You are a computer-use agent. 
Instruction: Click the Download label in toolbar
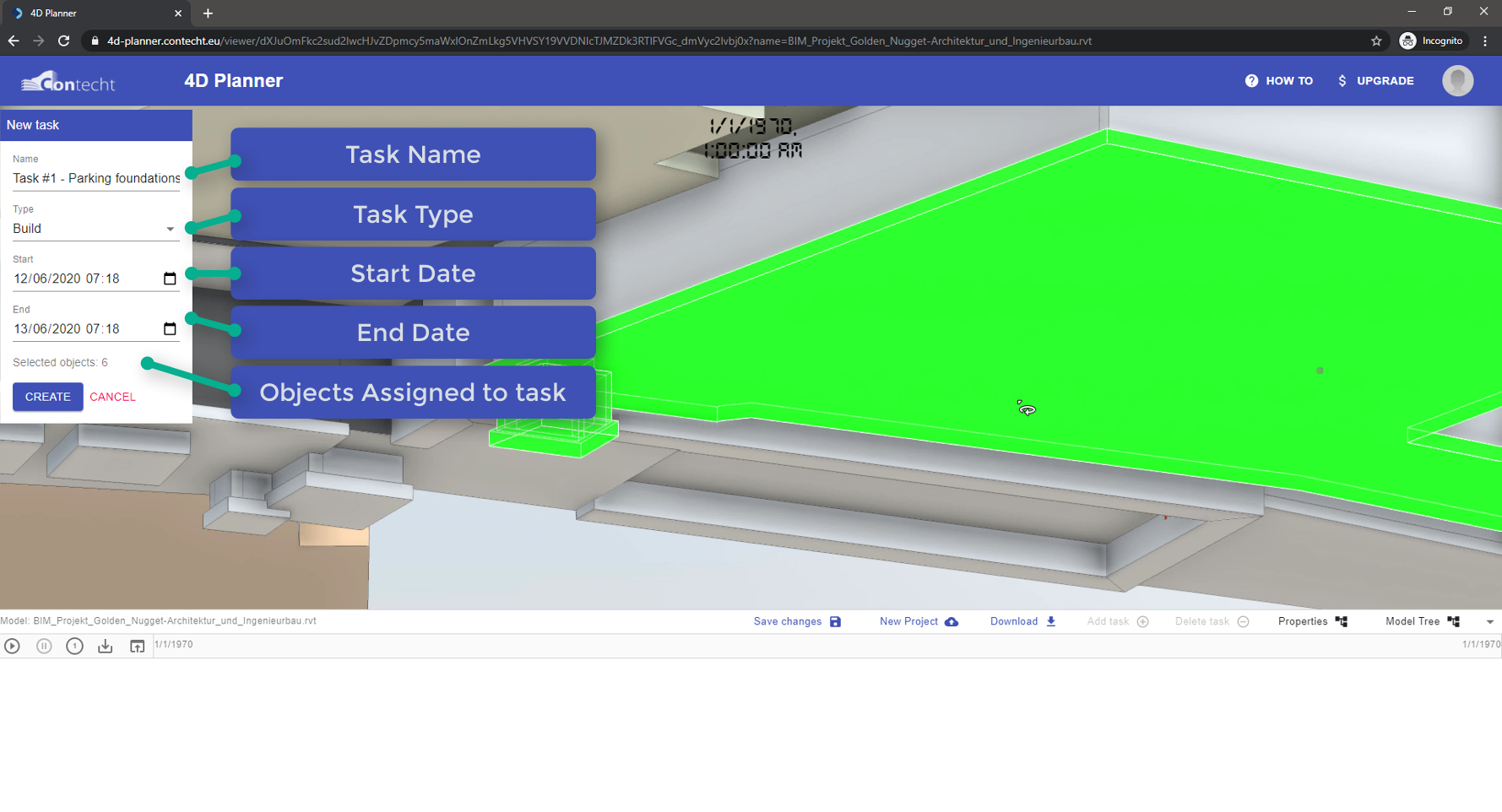(x=1014, y=622)
